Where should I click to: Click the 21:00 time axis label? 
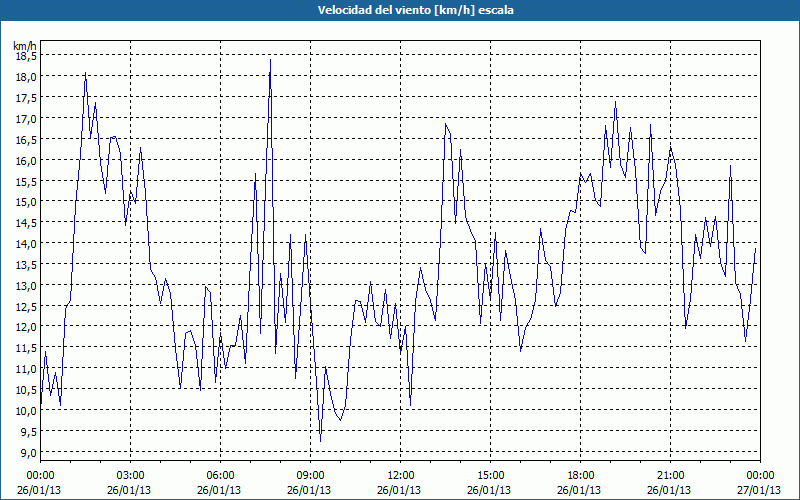[x=670, y=476]
